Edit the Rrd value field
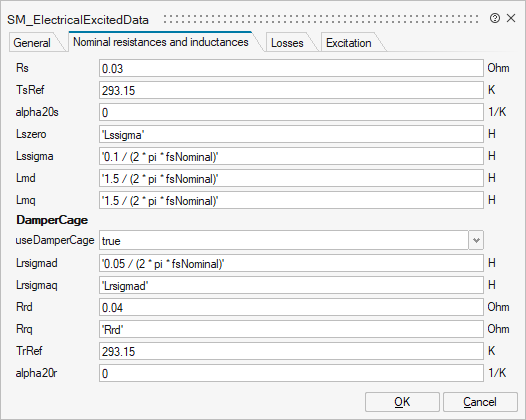Image resolution: width=526 pixels, height=420 pixels. click(x=291, y=307)
